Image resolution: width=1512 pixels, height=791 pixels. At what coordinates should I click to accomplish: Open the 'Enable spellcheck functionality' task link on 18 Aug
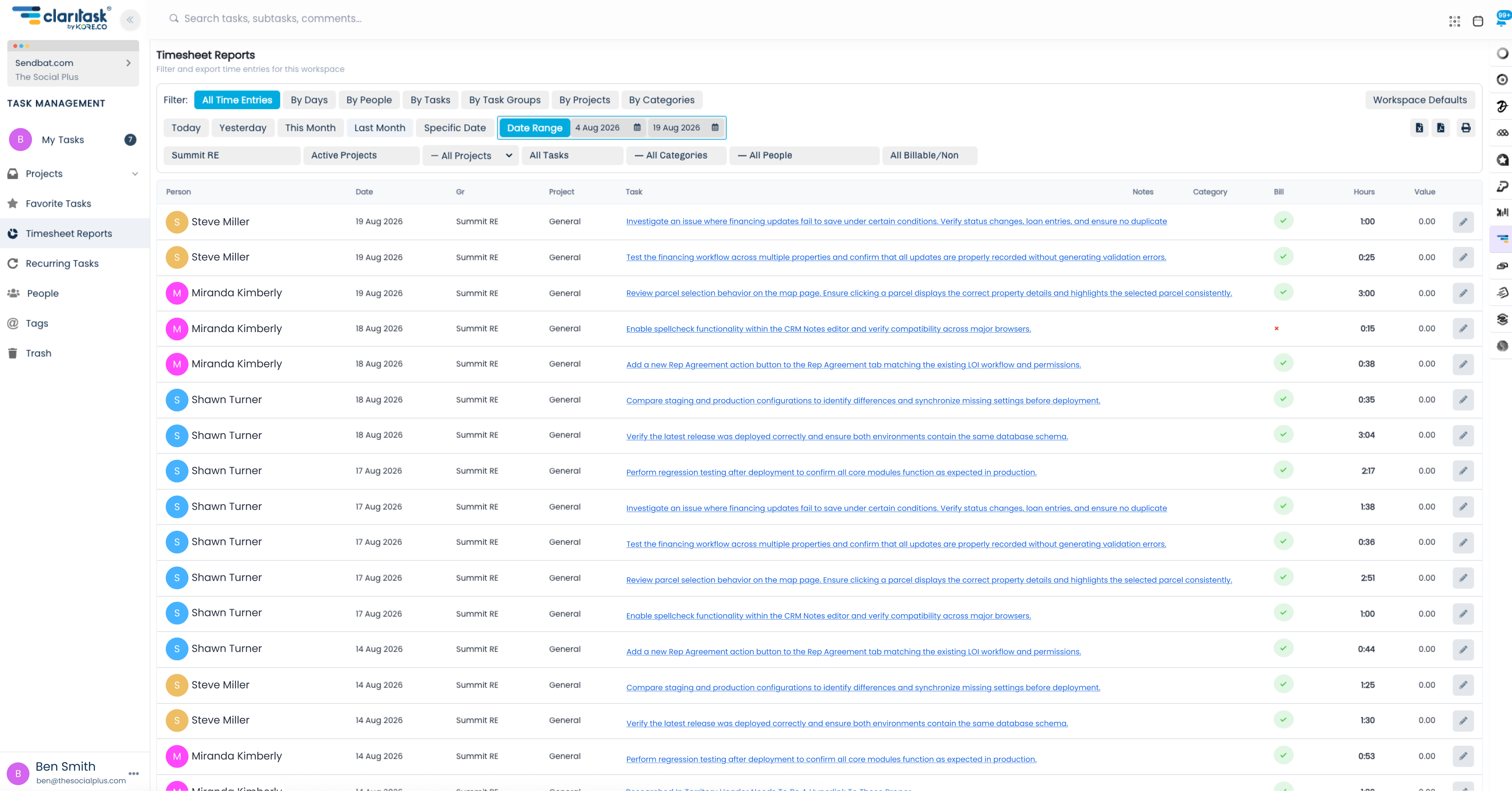tap(828, 329)
